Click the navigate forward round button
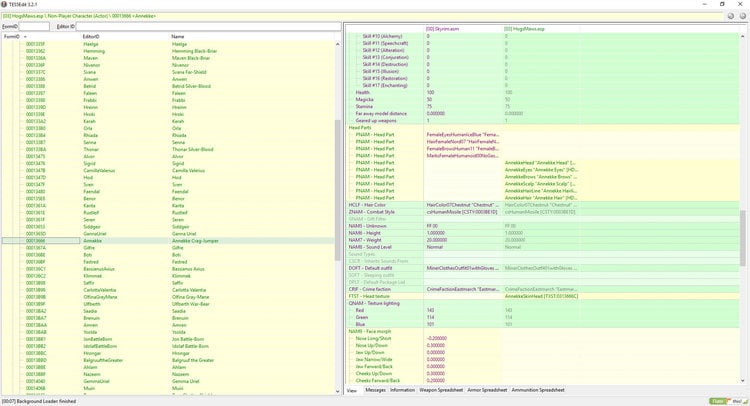This screenshot has height=406, width=750. click(x=743, y=16)
